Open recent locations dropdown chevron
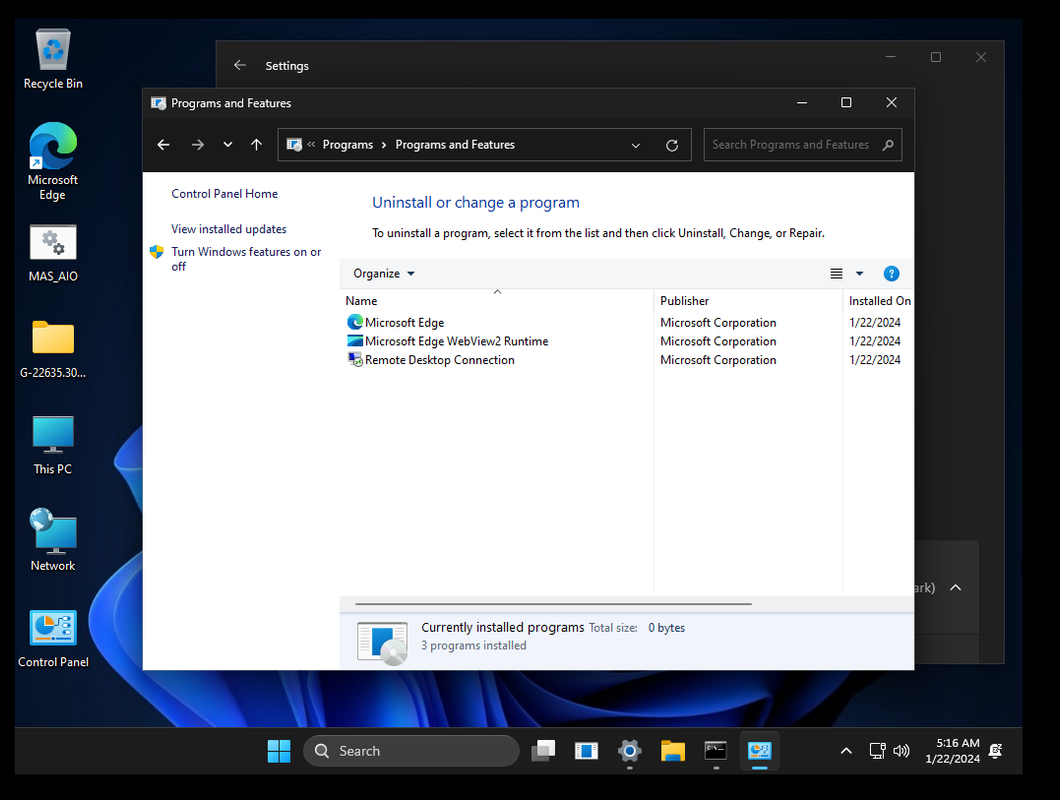Screen dimensions: 1060x800 pyautogui.click(x=228, y=144)
